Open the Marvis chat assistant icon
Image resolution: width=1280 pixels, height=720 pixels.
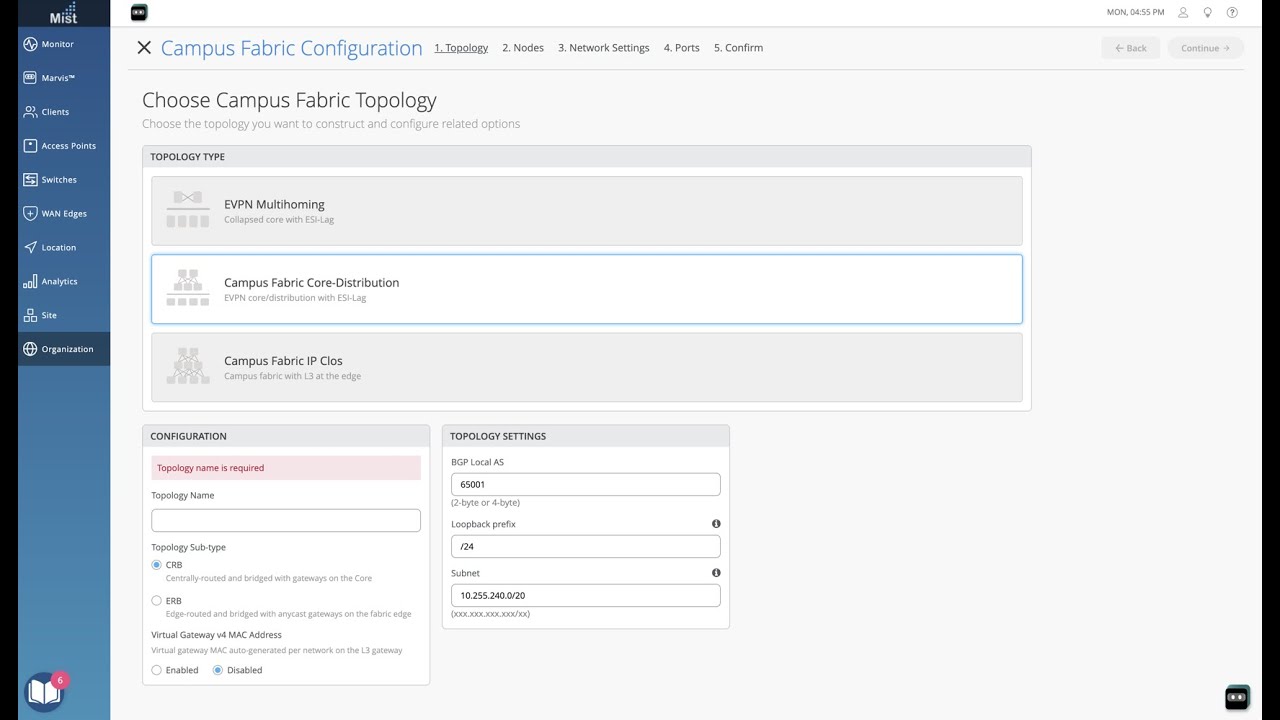pos(1237,697)
